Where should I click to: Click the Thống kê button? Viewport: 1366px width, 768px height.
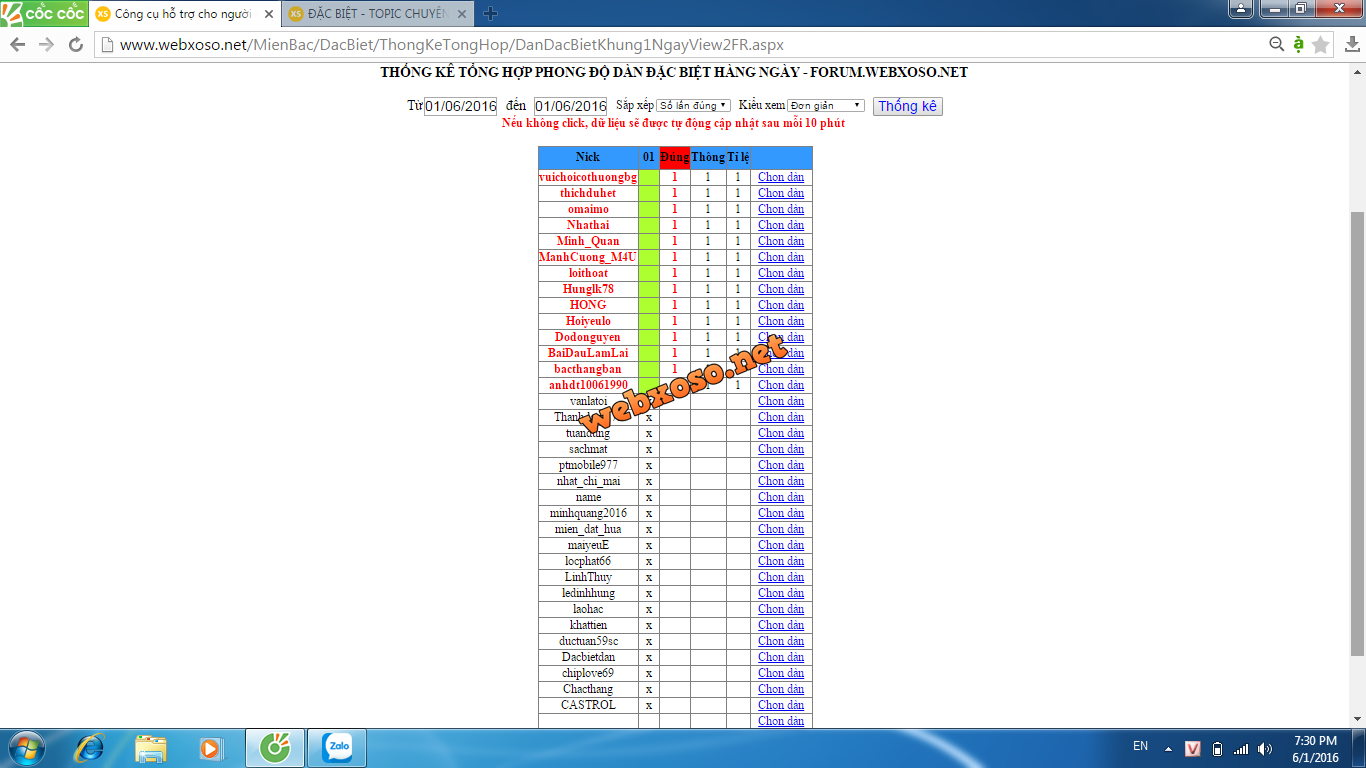coord(908,106)
